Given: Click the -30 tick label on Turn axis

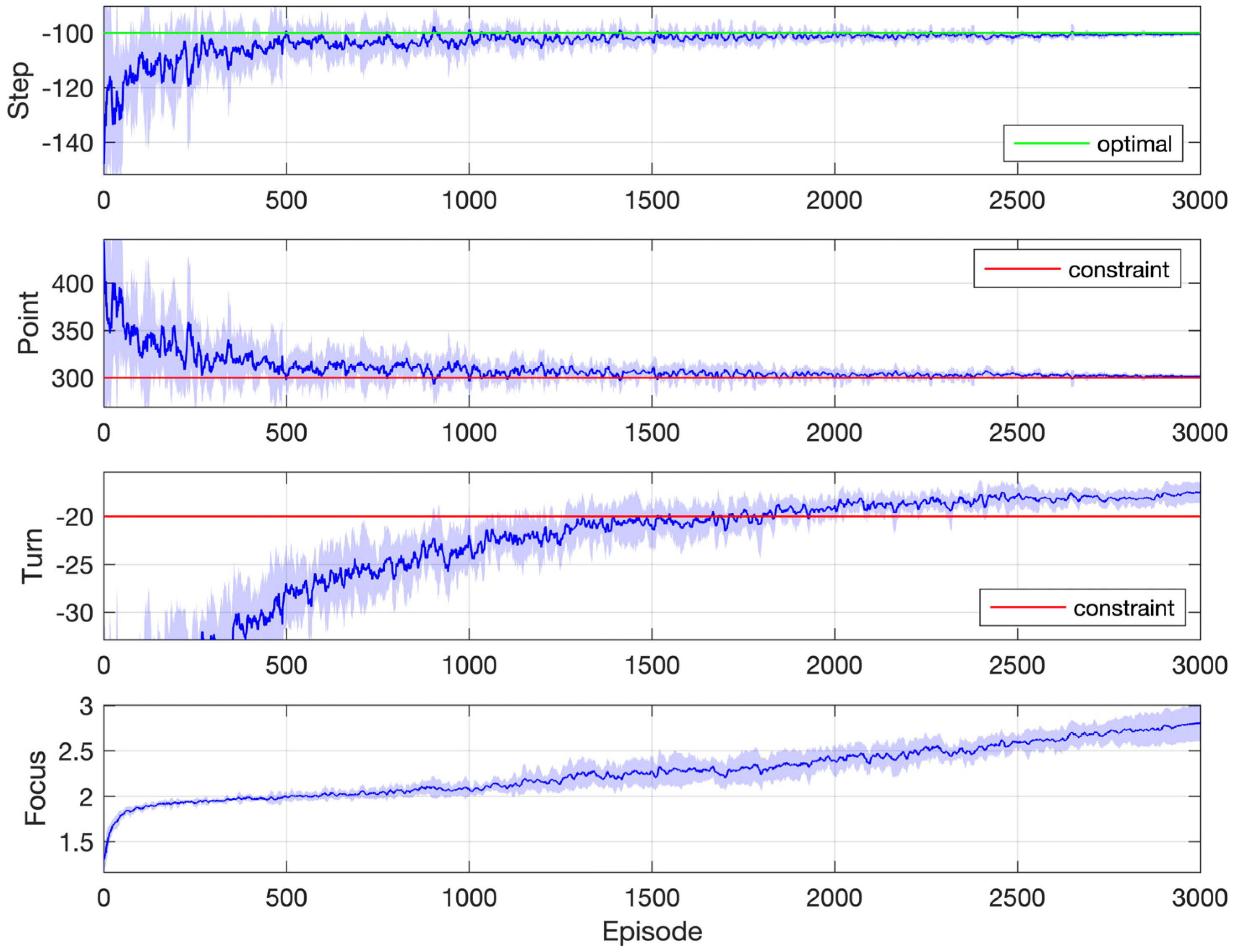Looking at the screenshot, I should point(75,613).
